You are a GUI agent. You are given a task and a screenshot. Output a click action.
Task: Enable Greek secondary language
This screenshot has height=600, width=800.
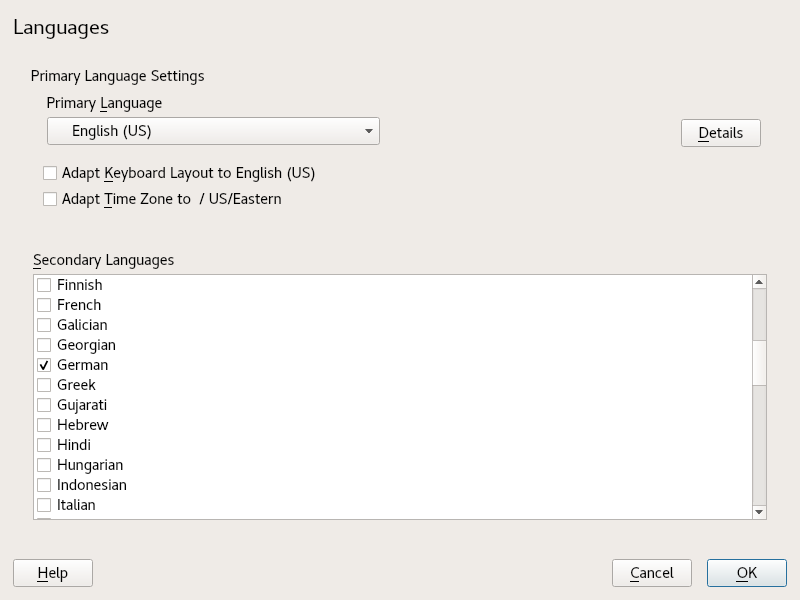[44, 385]
